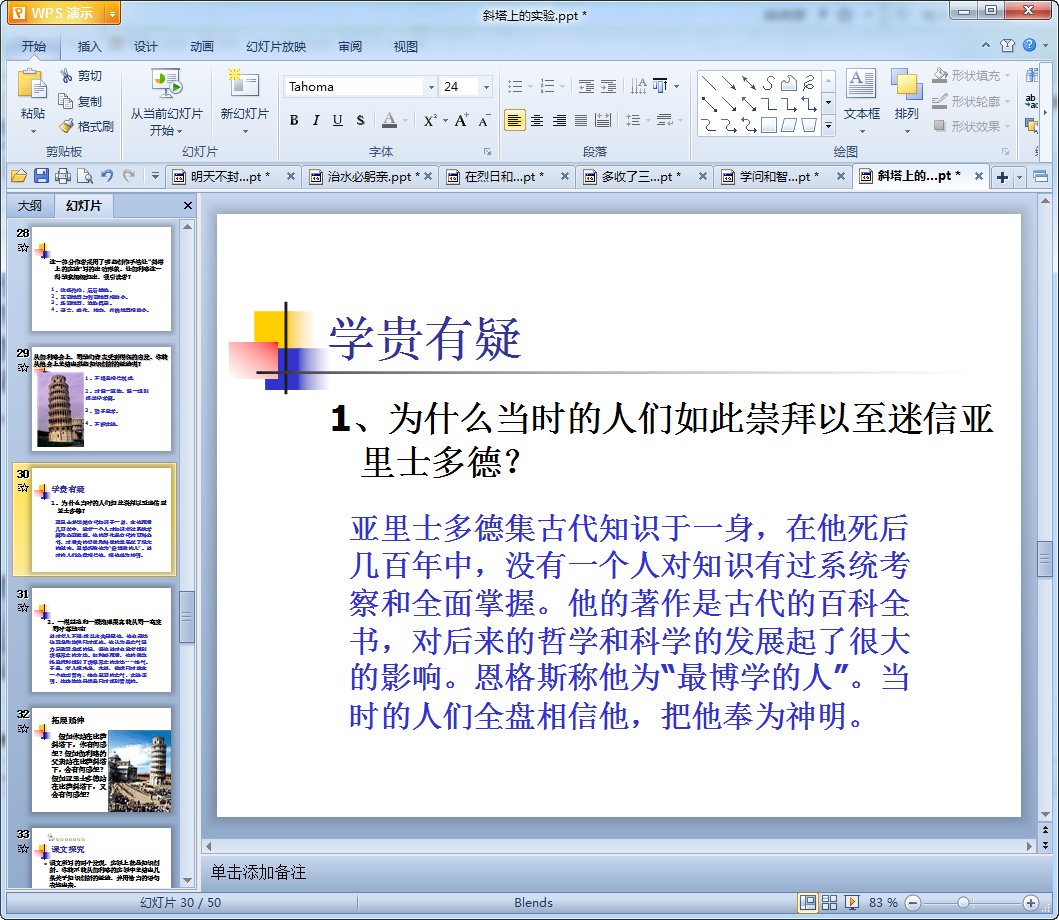
Task: Switch to the 大纲 outline tab
Action: [29, 206]
